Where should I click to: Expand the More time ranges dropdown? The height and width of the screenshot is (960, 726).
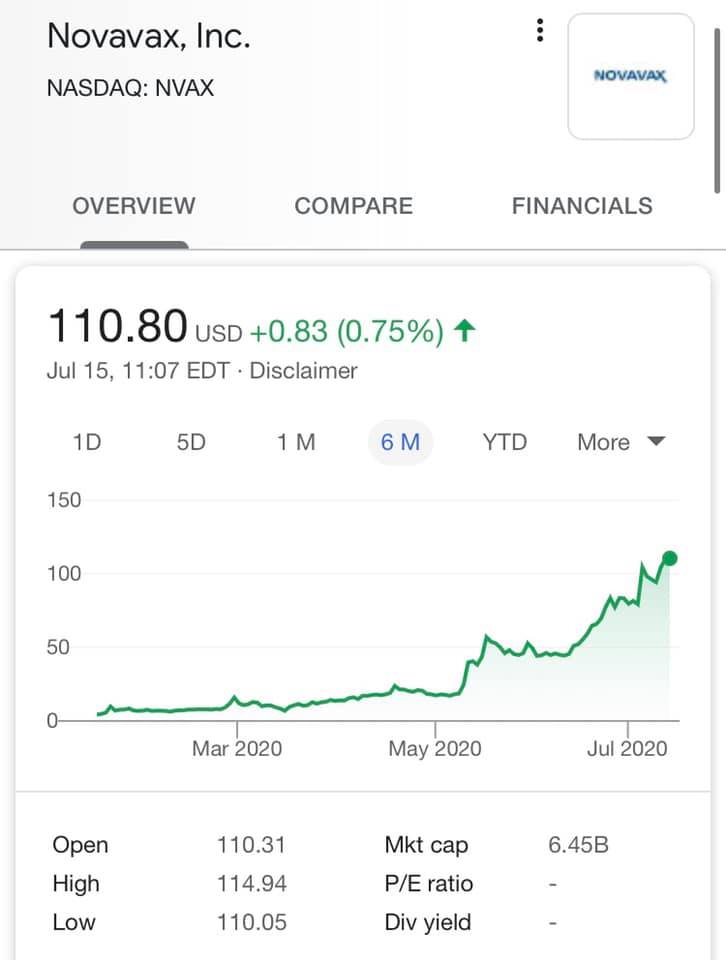coord(621,442)
